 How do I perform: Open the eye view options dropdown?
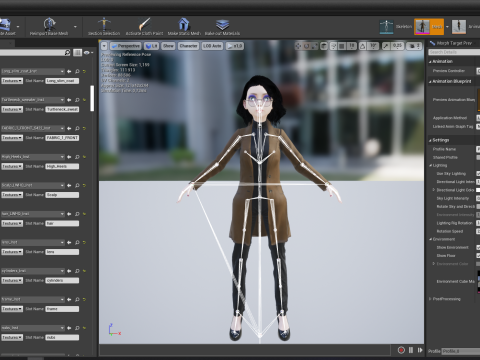click(88, 52)
